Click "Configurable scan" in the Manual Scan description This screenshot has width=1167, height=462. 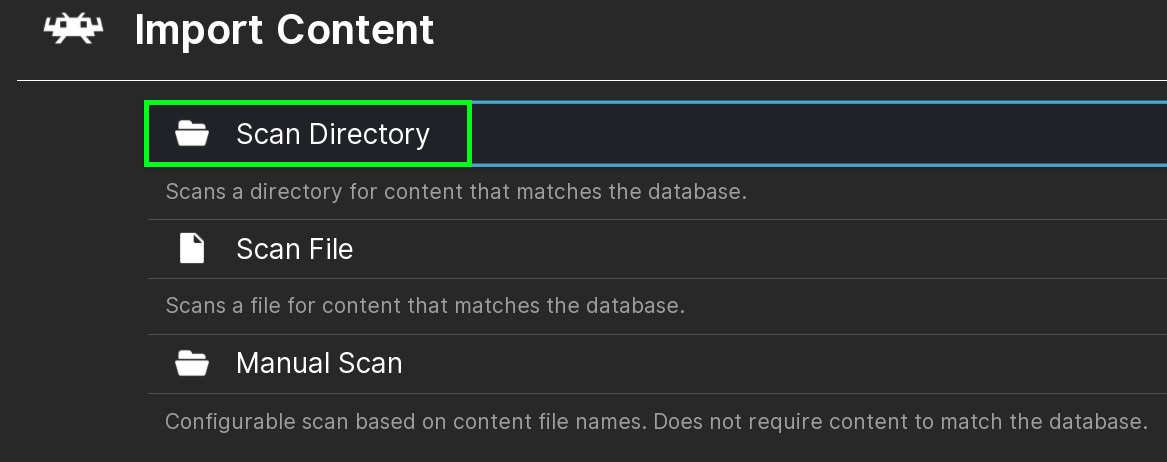tap(236, 421)
